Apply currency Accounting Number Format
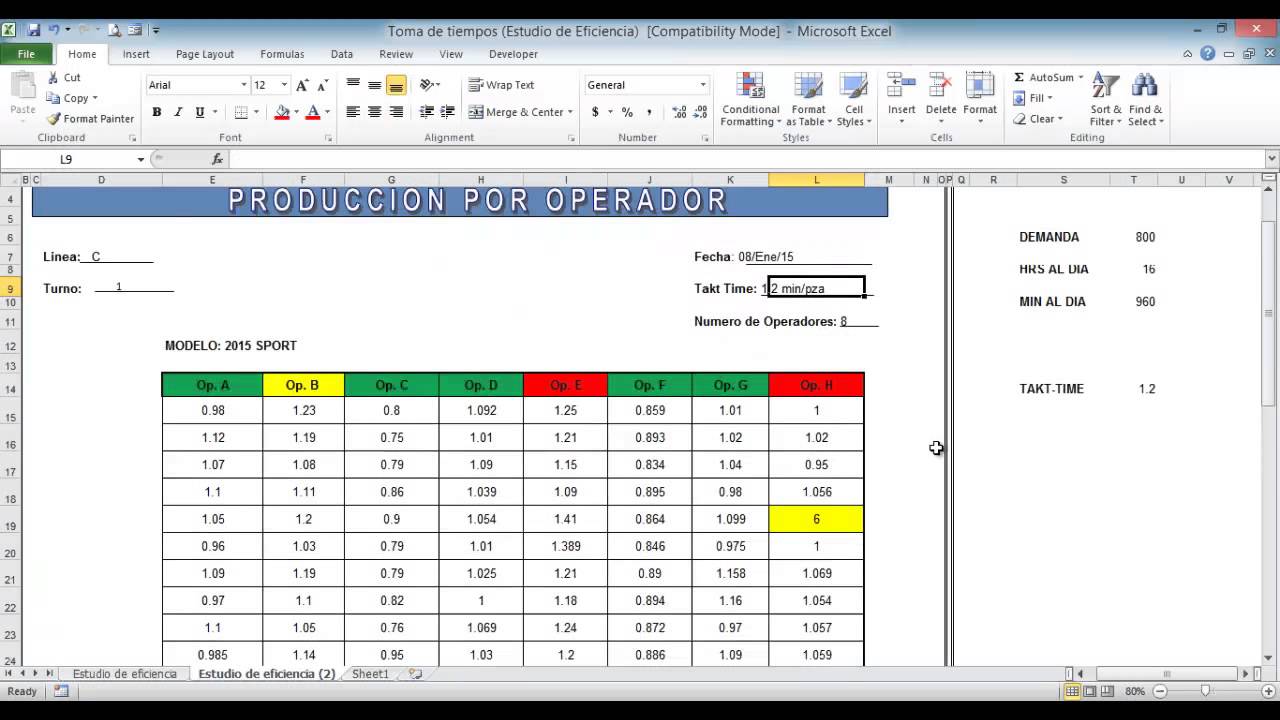This screenshot has height=720, width=1280. (595, 112)
